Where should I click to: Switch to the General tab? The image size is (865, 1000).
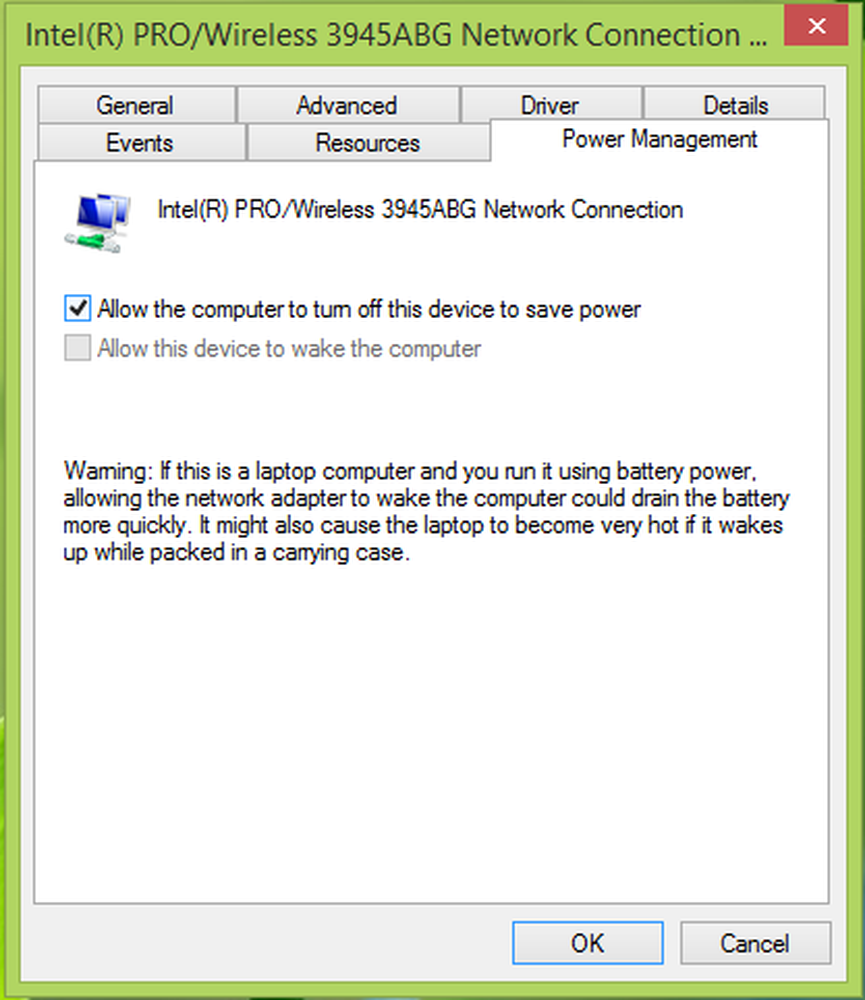point(136,105)
